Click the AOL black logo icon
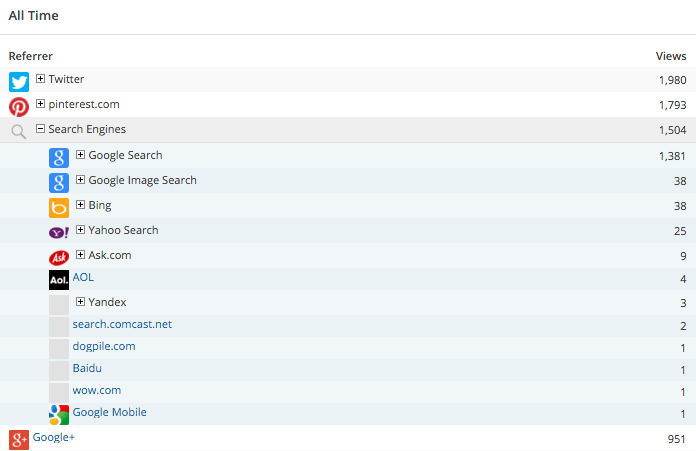This screenshot has width=696, height=451. pos(59,280)
